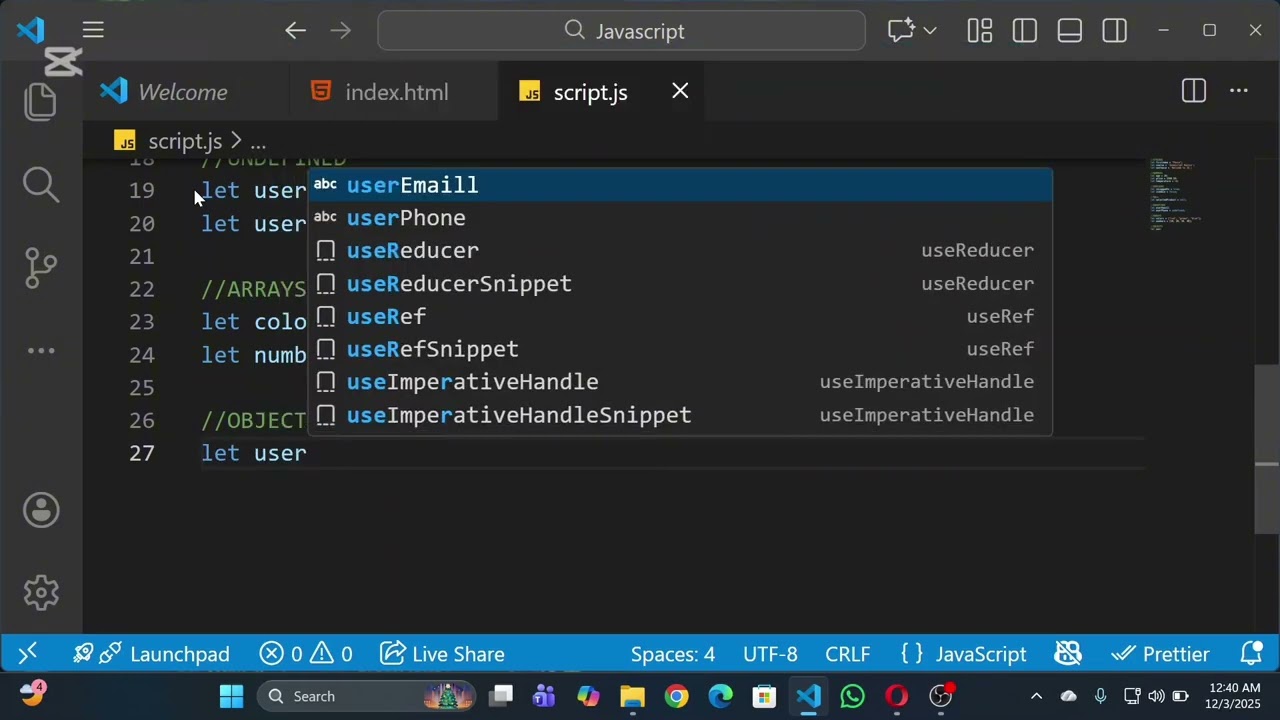Image resolution: width=1280 pixels, height=720 pixels.
Task: Open the errors and warnings counter
Action: pos(306,654)
